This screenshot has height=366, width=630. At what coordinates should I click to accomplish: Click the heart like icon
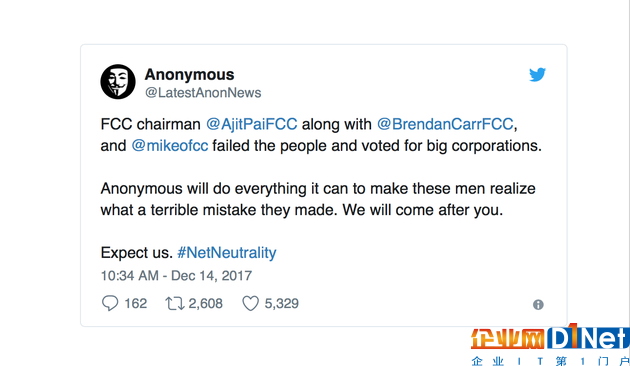[250, 303]
